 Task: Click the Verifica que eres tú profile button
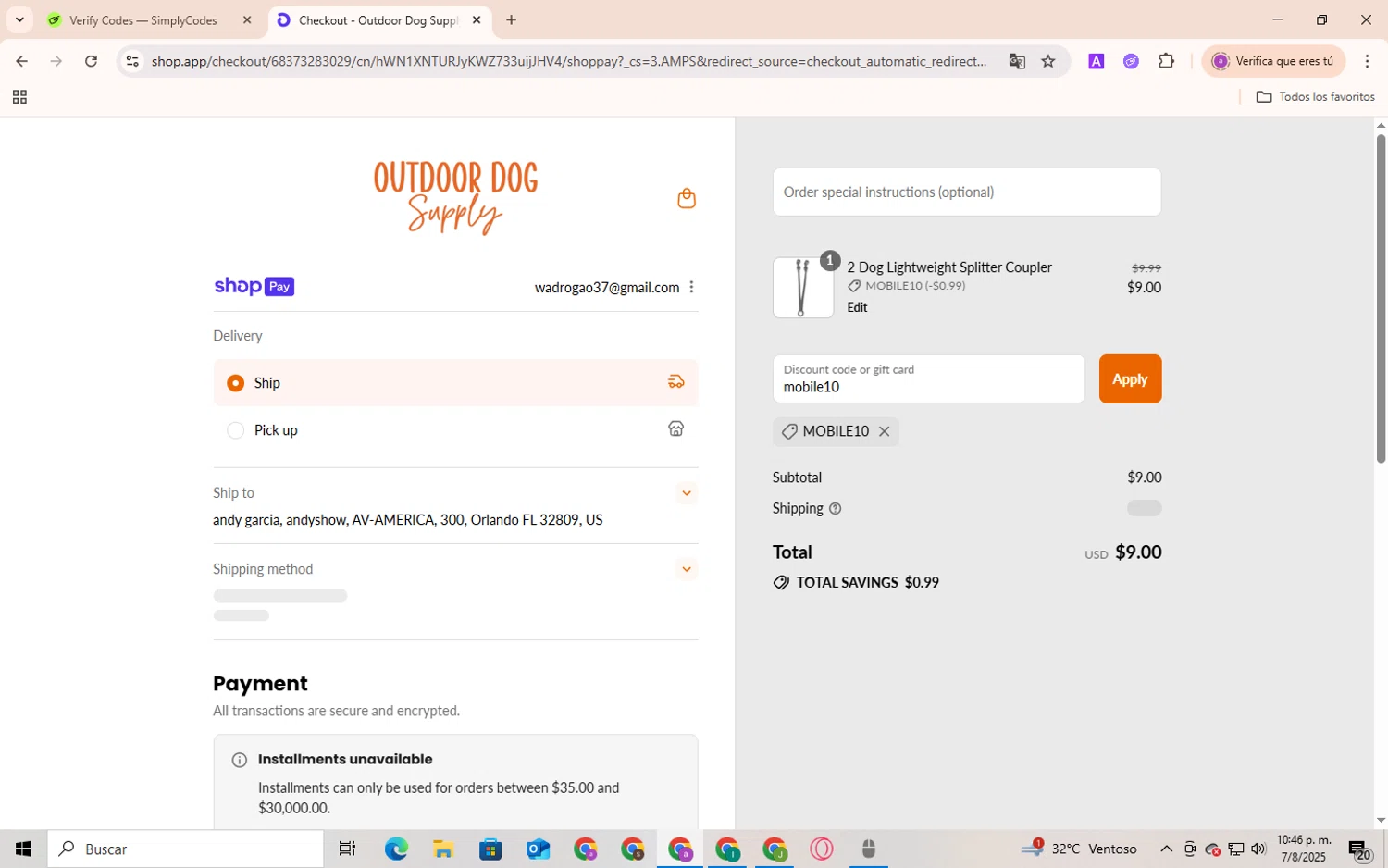tap(1273, 61)
